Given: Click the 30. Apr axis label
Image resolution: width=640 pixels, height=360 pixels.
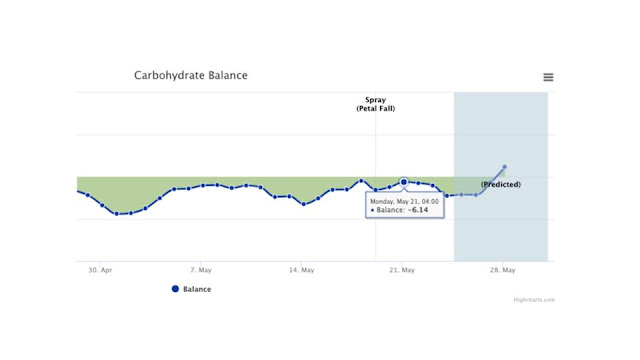Looking at the screenshot, I should tap(100, 270).
